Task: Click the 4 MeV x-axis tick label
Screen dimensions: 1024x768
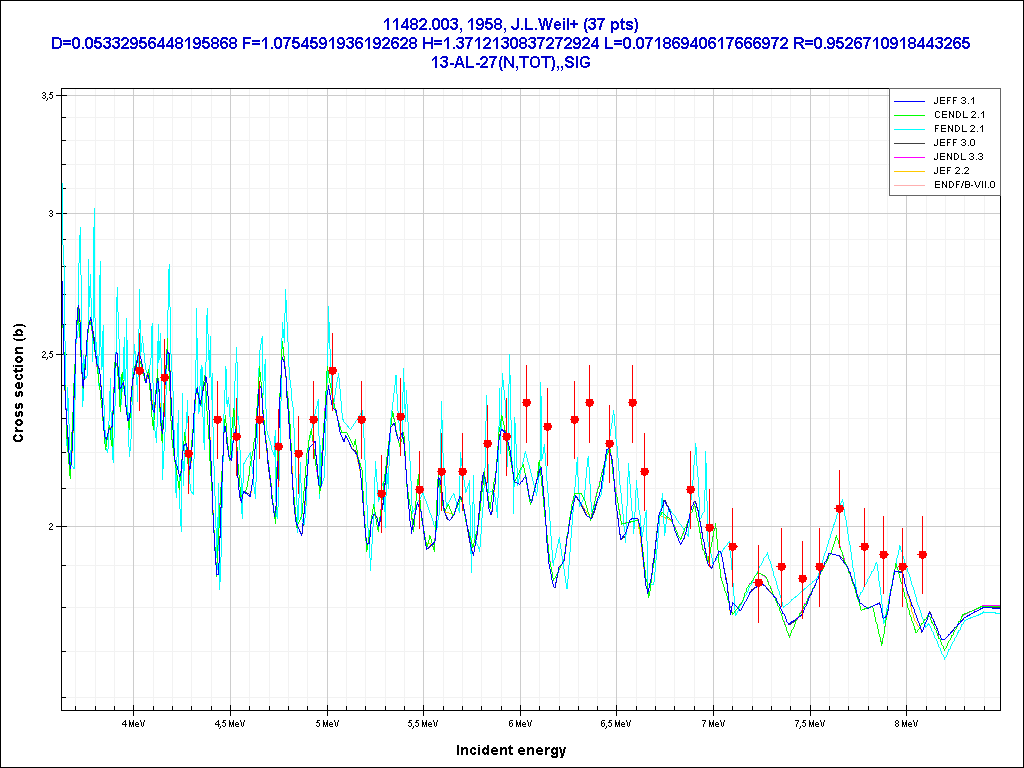Action: coord(133,722)
